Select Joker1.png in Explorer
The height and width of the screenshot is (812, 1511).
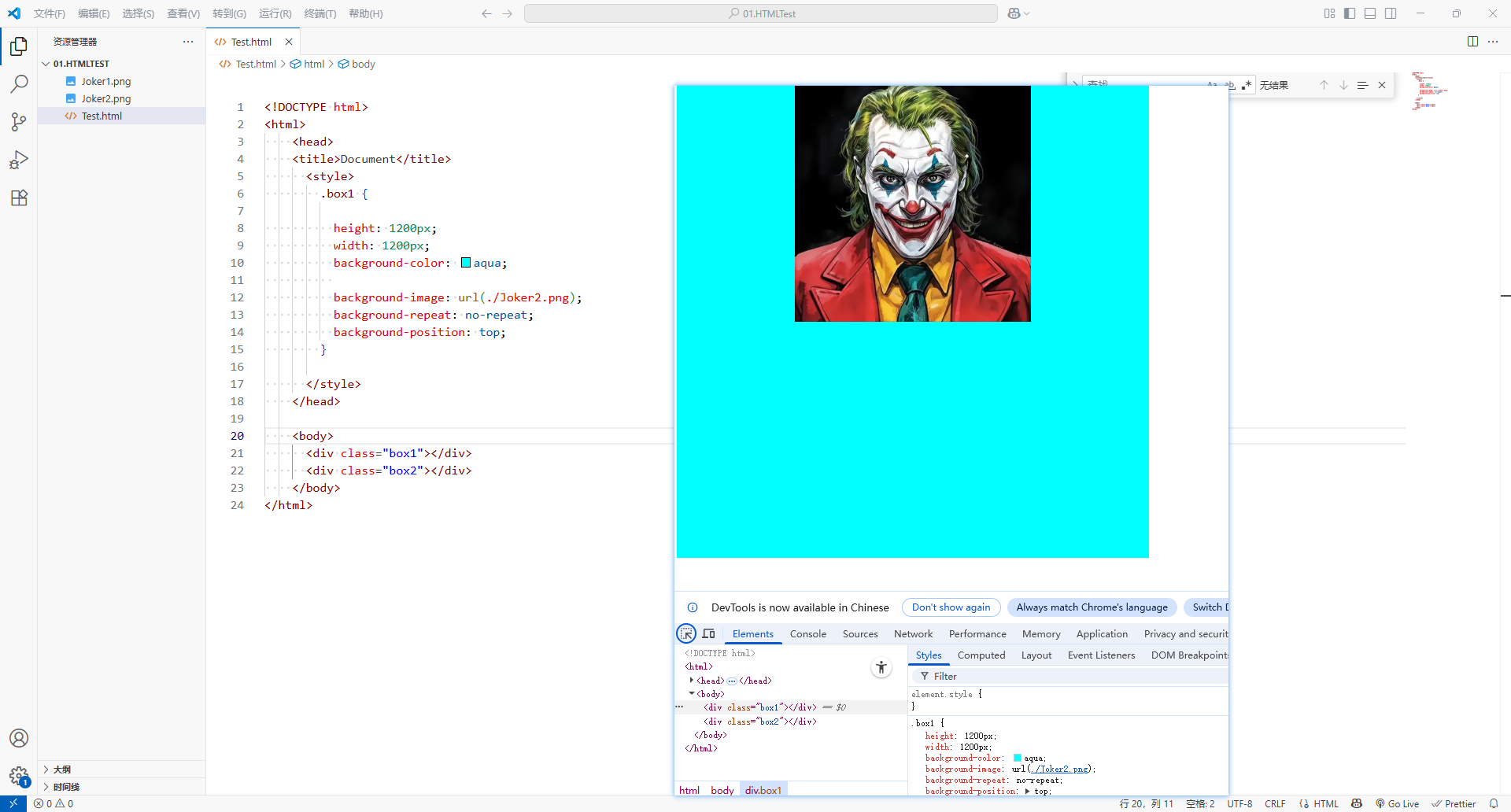click(106, 81)
